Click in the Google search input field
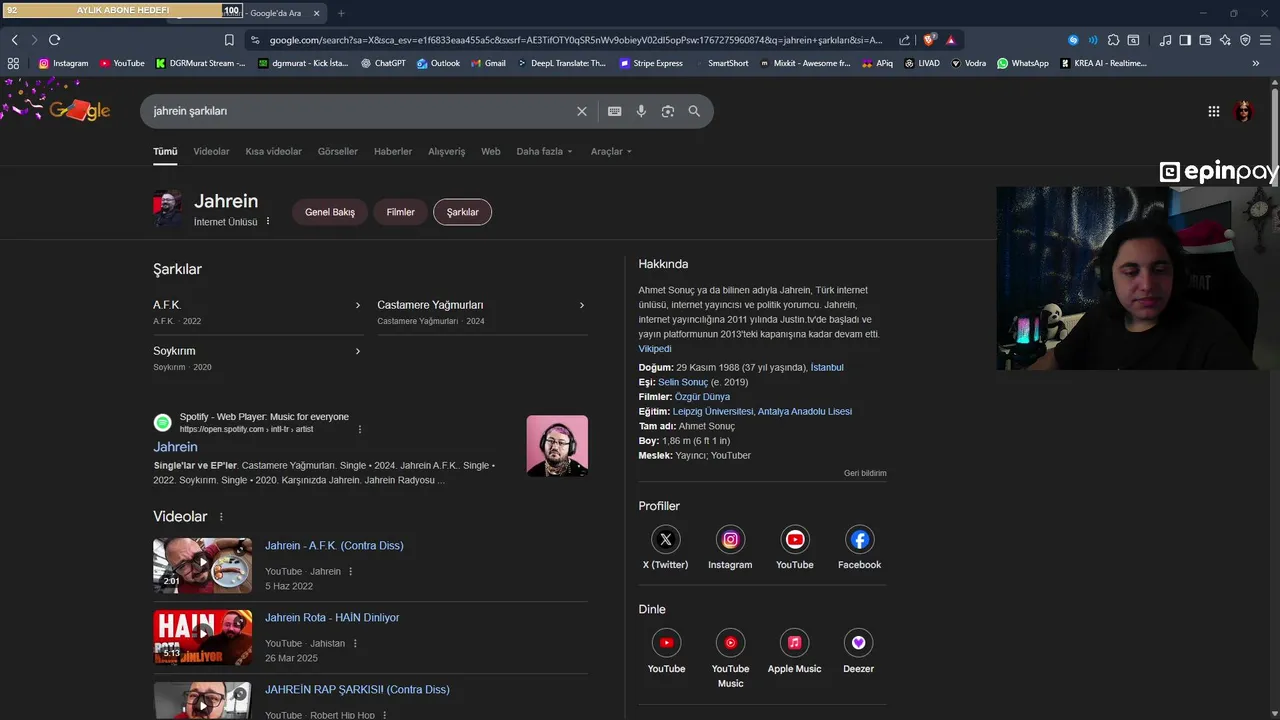The height and width of the screenshot is (720, 1280). point(360,111)
